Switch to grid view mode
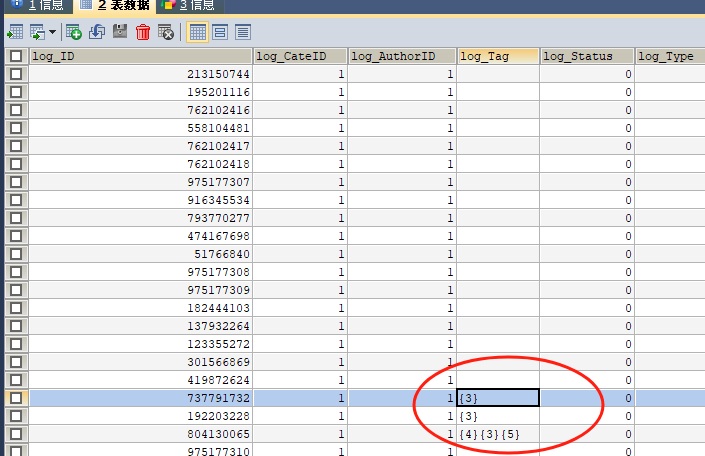705x456 pixels. (198, 32)
